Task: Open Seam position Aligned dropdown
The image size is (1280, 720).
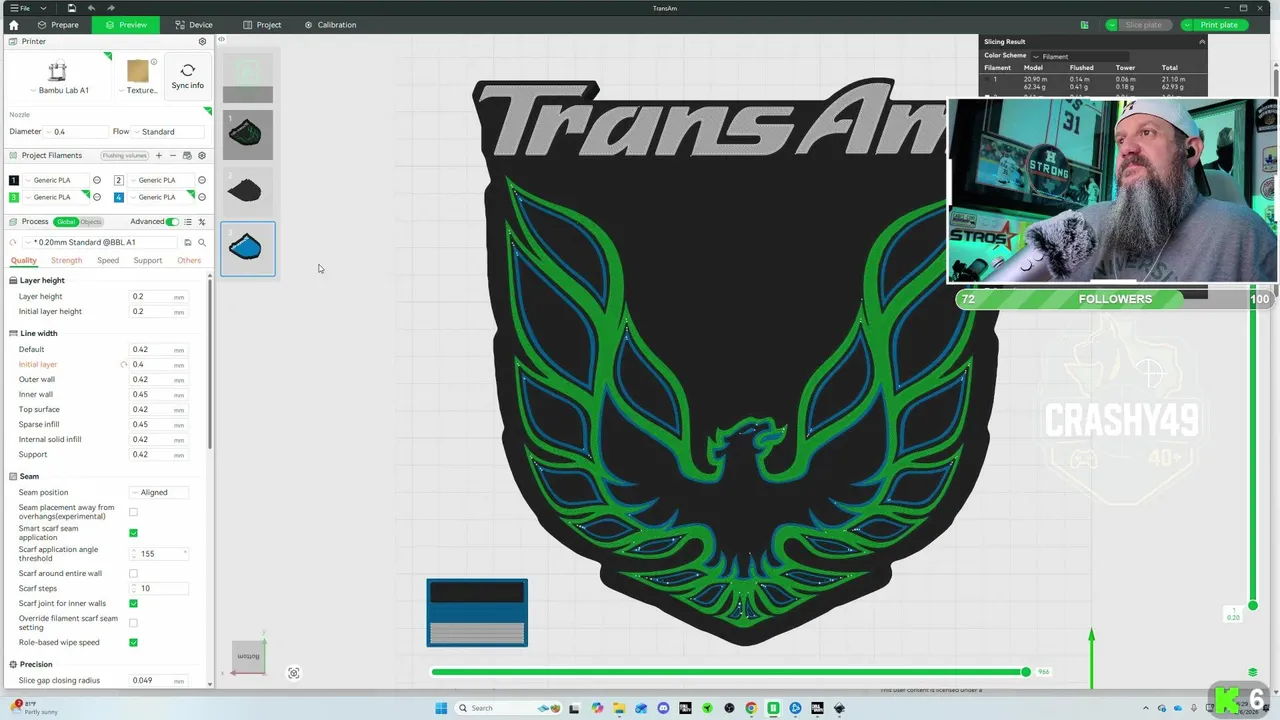Action: [x=158, y=492]
